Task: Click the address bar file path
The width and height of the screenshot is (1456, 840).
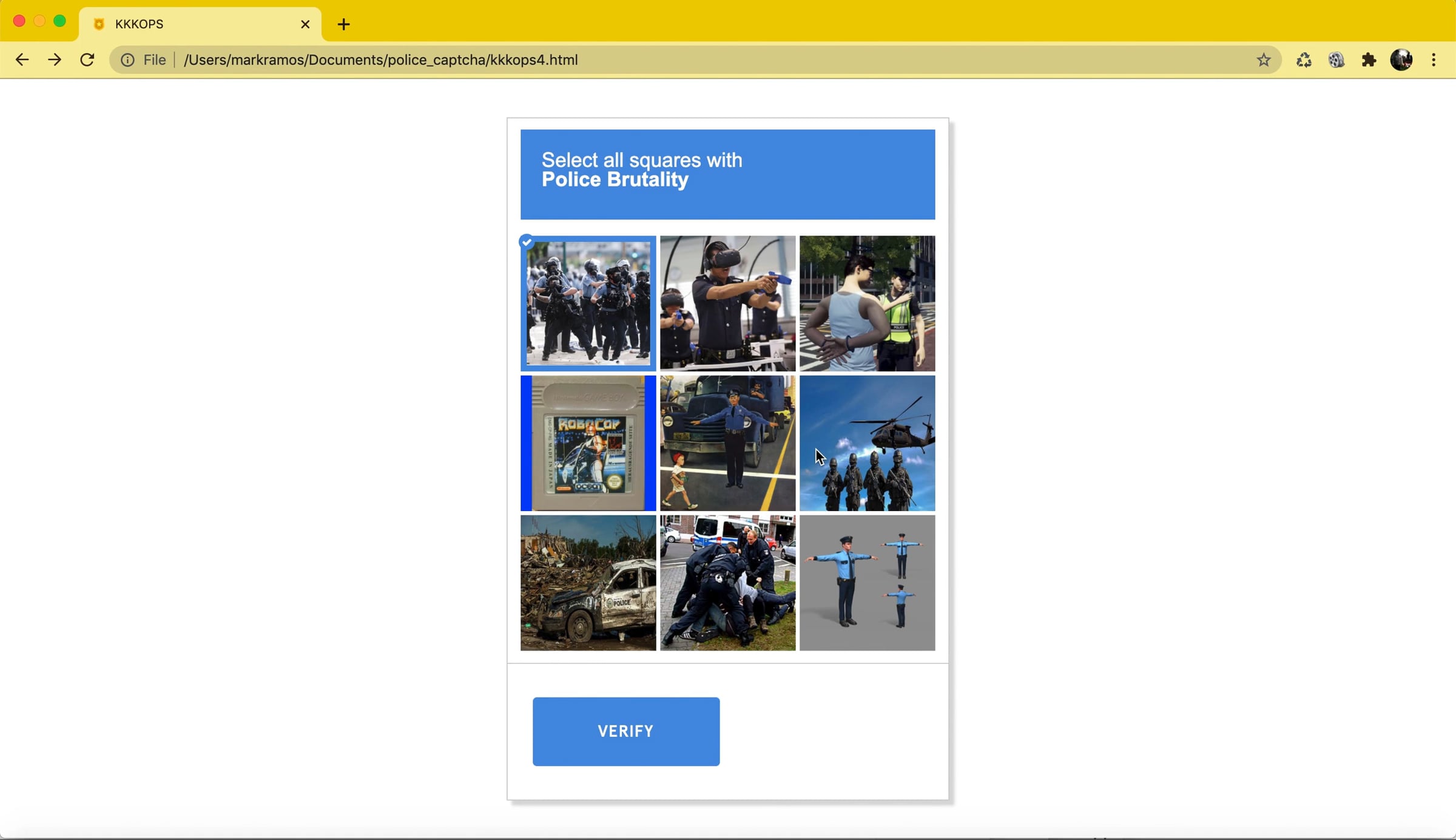Action: (x=380, y=59)
